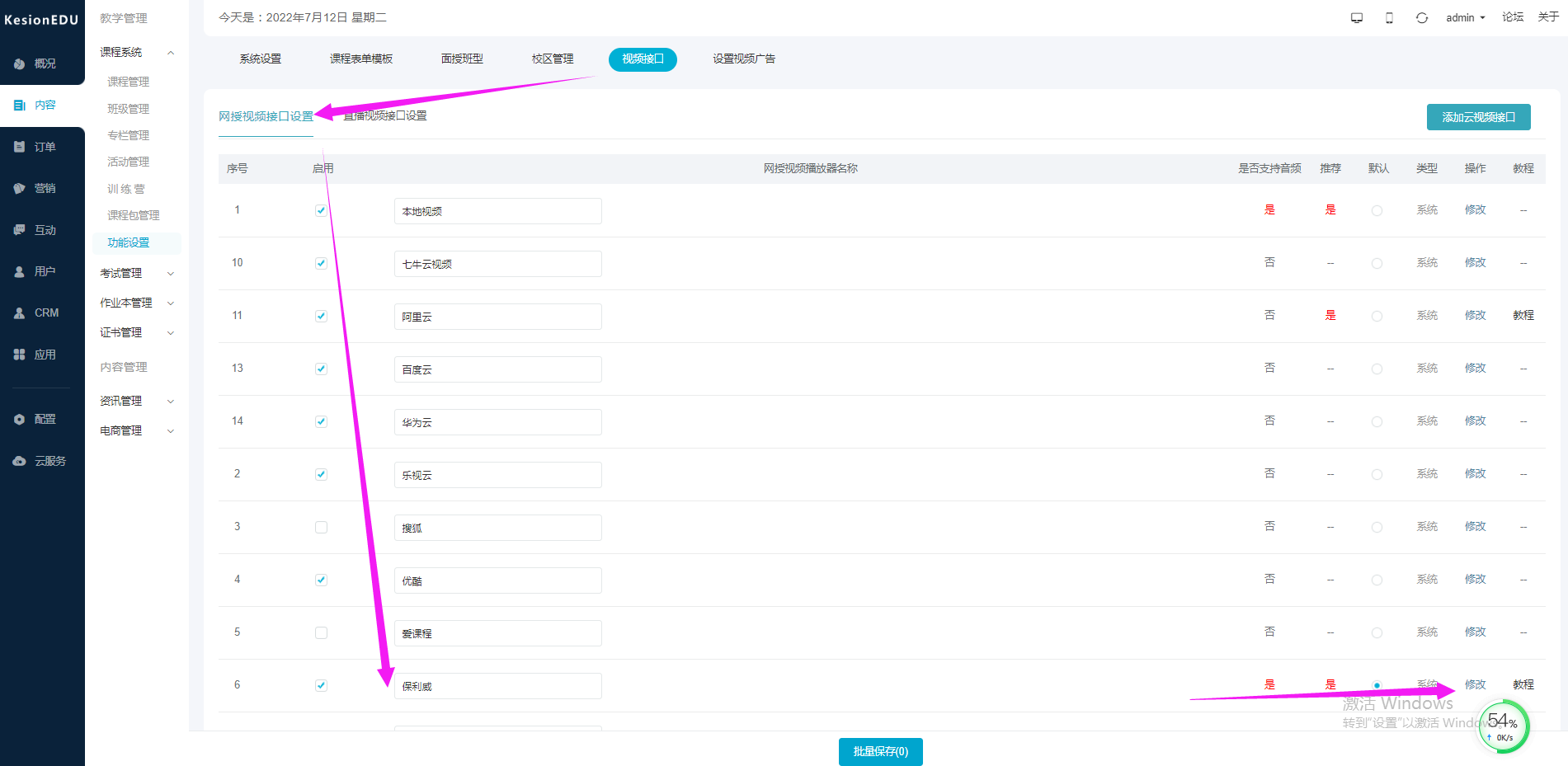
Task: Expand the 考试管理 menu section
Action: (x=137, y=273)
